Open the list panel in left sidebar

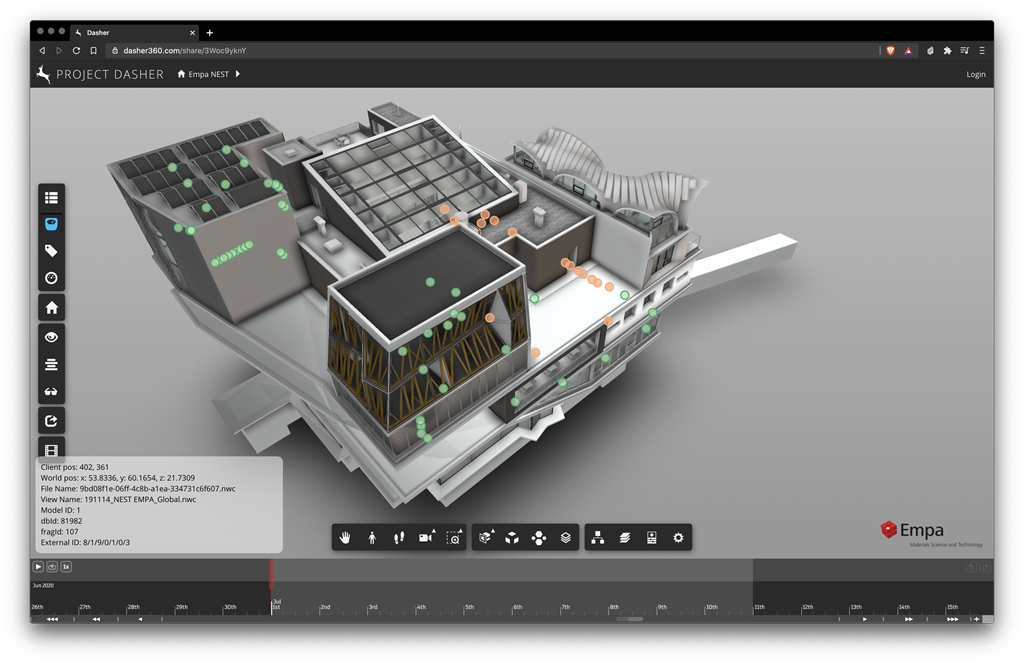point(52,198)
